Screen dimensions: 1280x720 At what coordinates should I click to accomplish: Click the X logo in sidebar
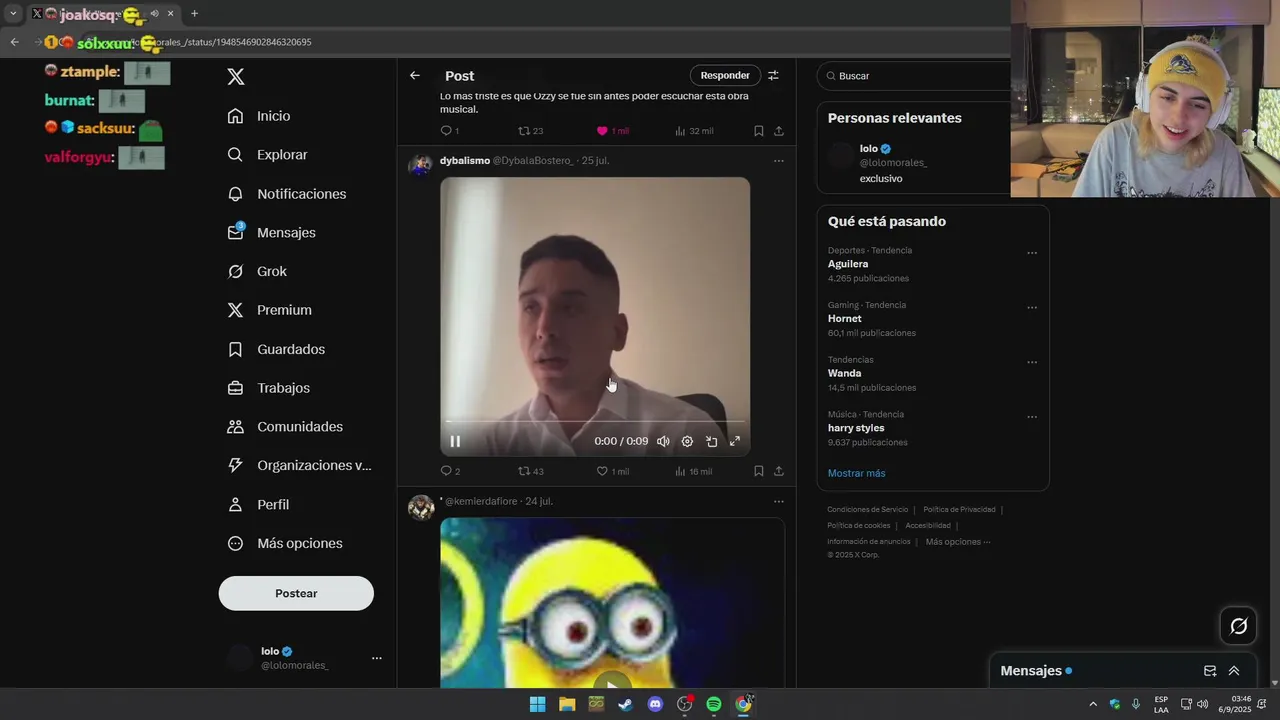[236, 77]
